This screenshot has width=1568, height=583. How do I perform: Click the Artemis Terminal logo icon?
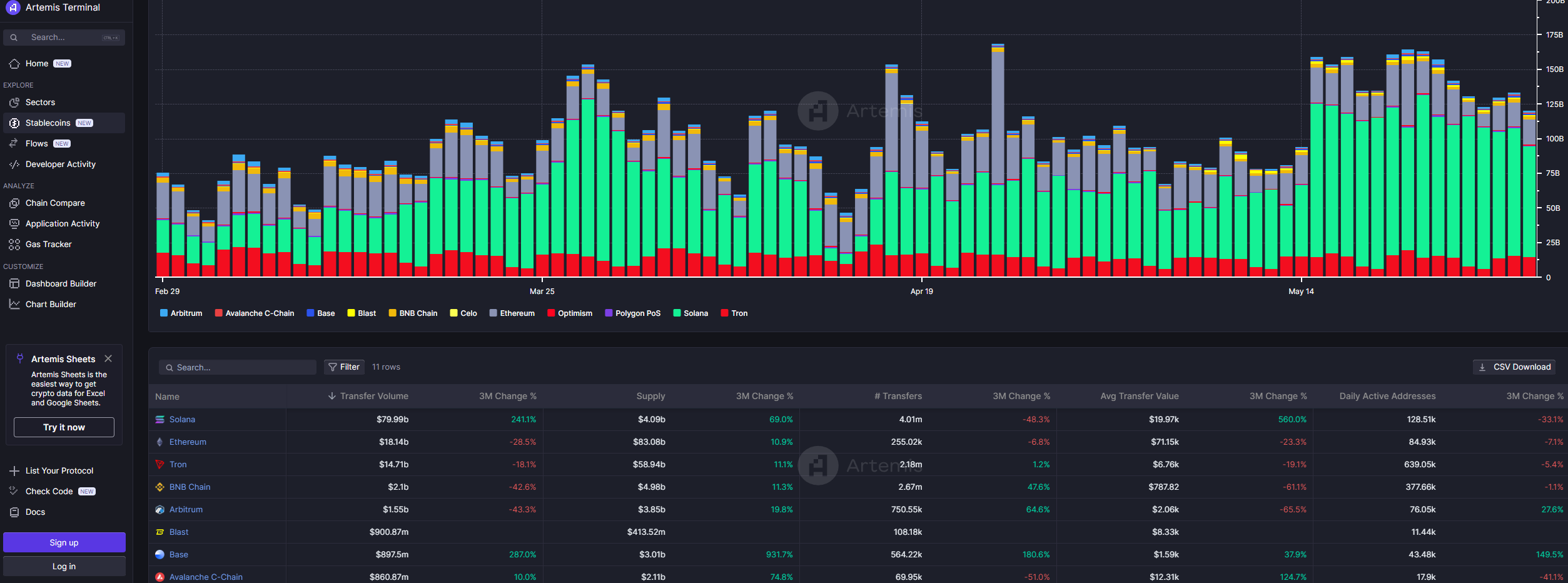pos(13,8)
